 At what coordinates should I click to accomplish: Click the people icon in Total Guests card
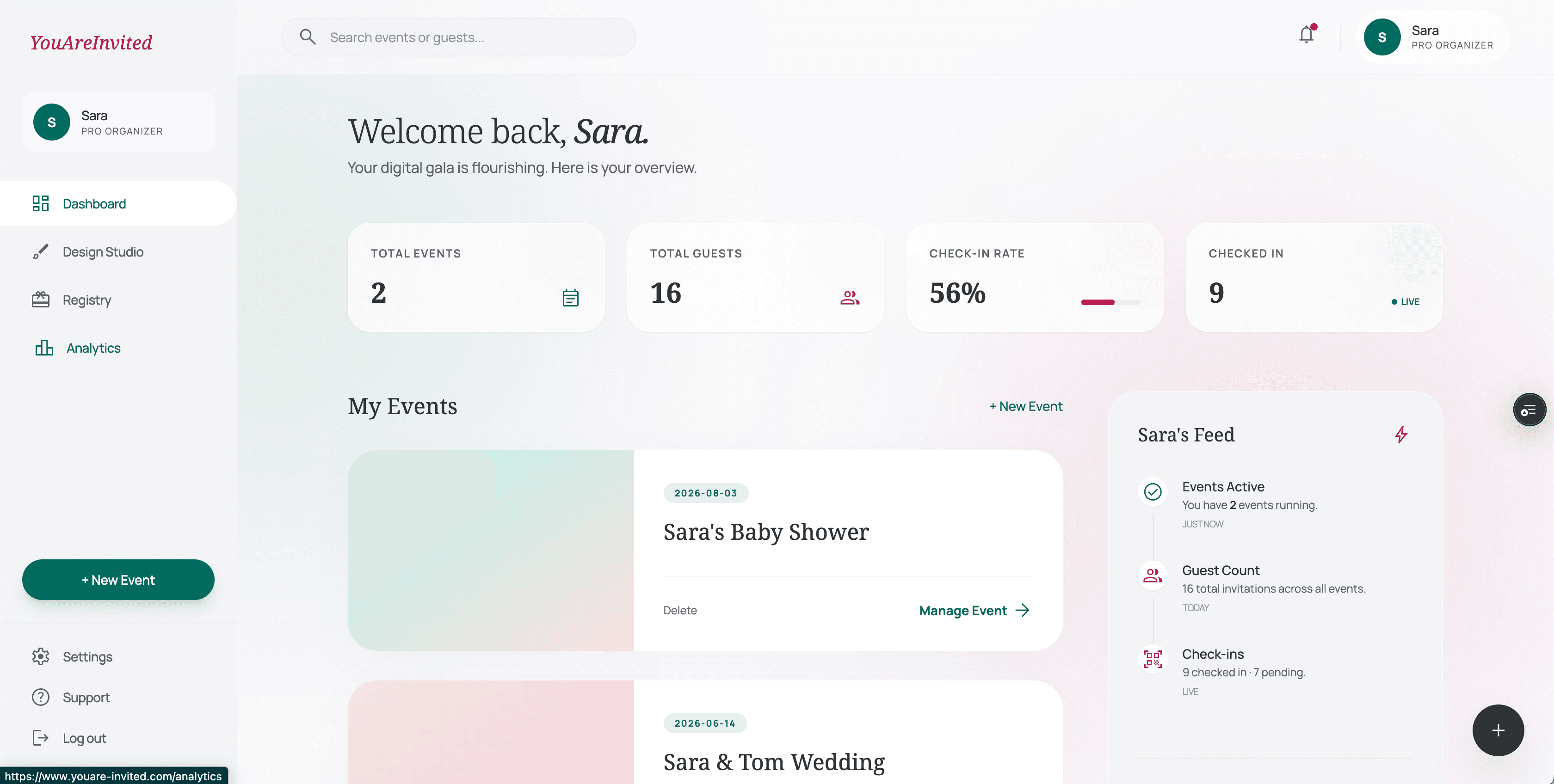pyautogui.click(x=850, y=297)
